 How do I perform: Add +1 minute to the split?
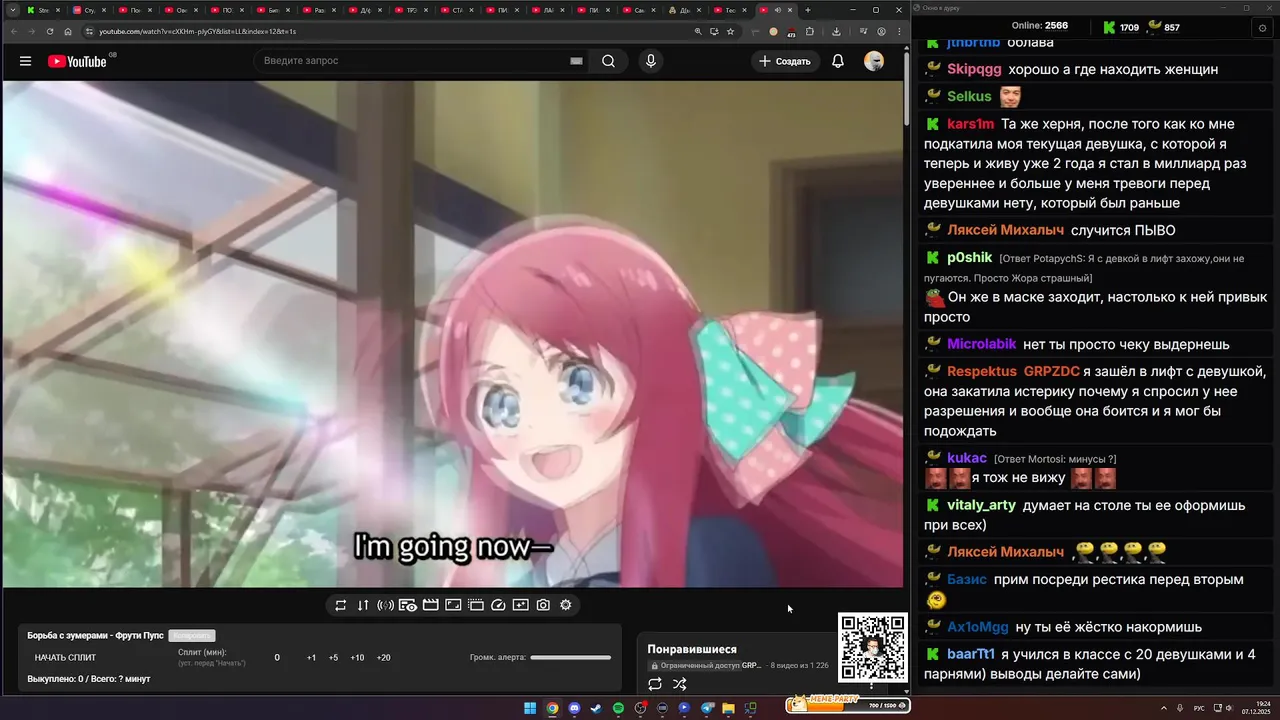click(x=311, y=658)
